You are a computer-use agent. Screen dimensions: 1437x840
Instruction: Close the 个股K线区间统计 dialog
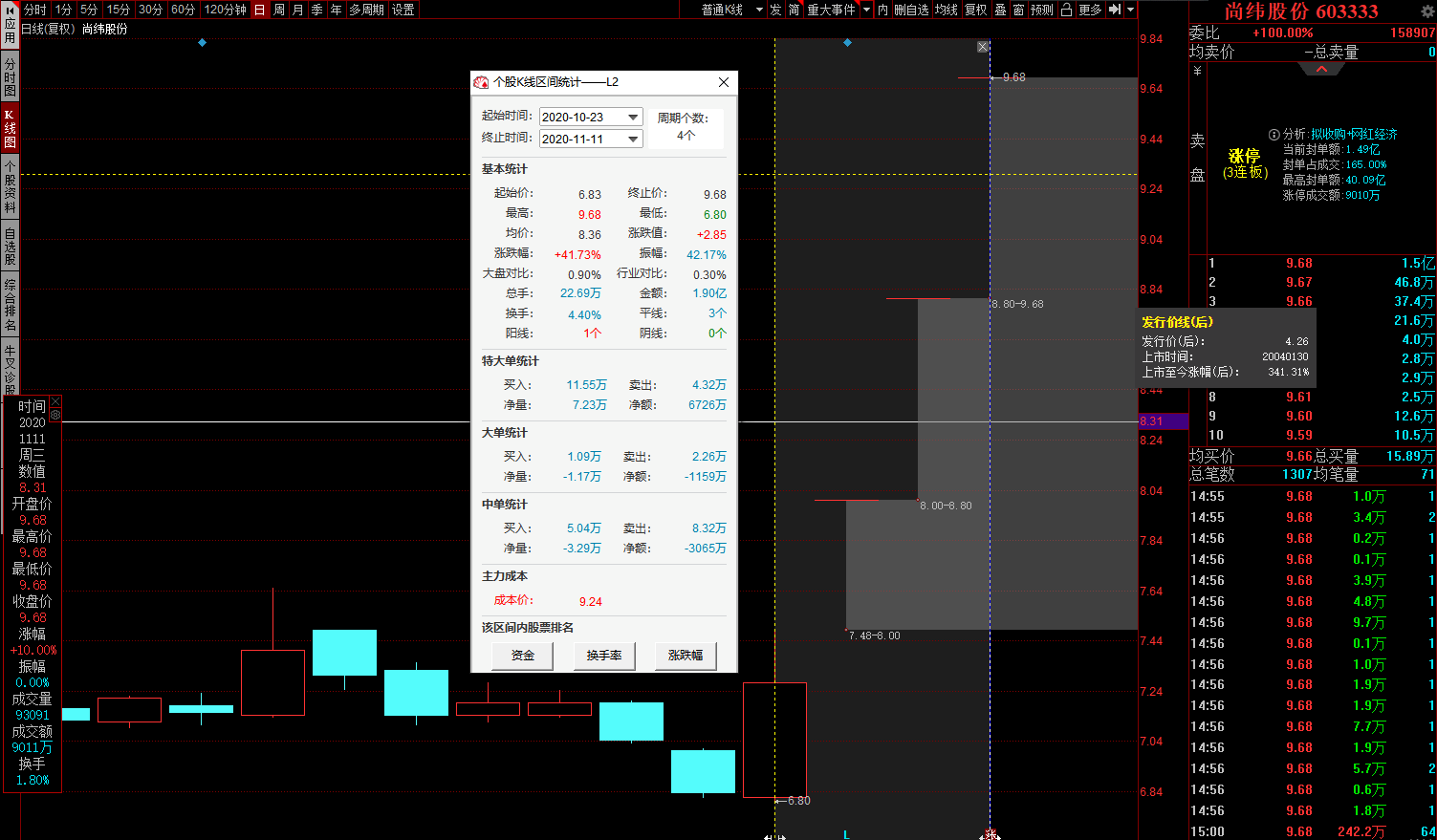[x=724, y=82]
